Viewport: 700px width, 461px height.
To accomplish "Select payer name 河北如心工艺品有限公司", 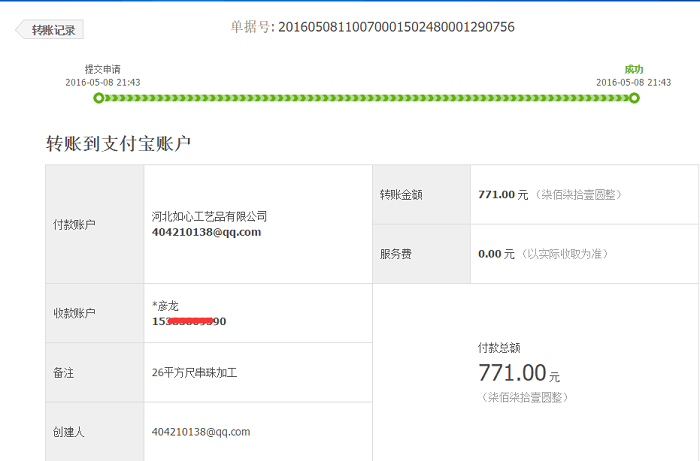I will click(x=209, y=216).
